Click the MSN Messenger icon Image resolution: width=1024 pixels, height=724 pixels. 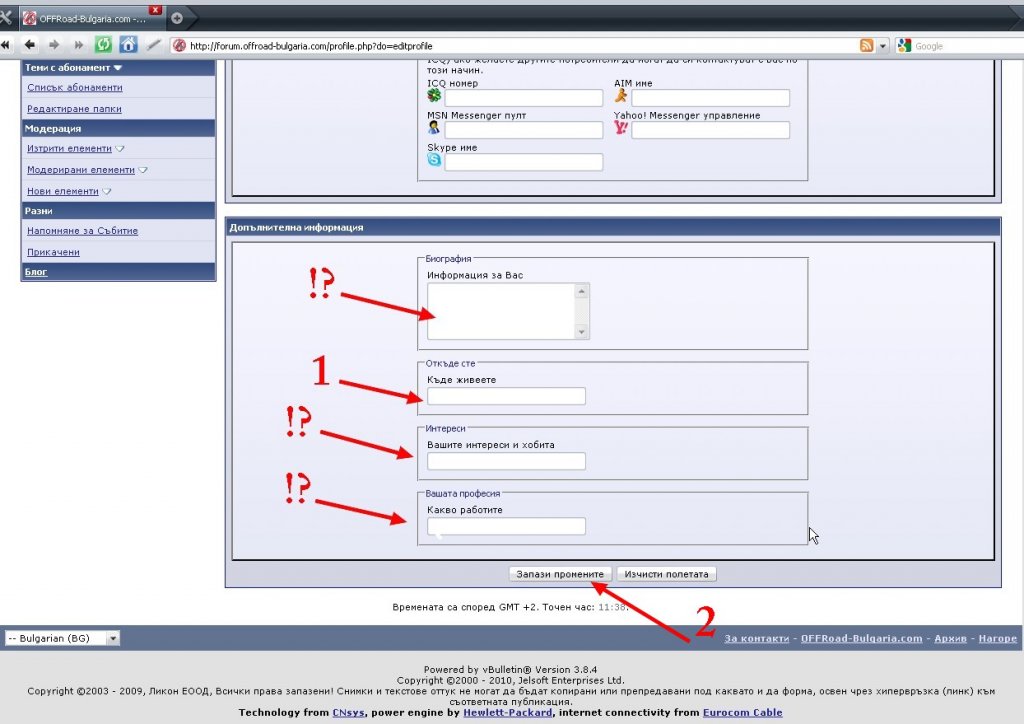tap(434, 127)
